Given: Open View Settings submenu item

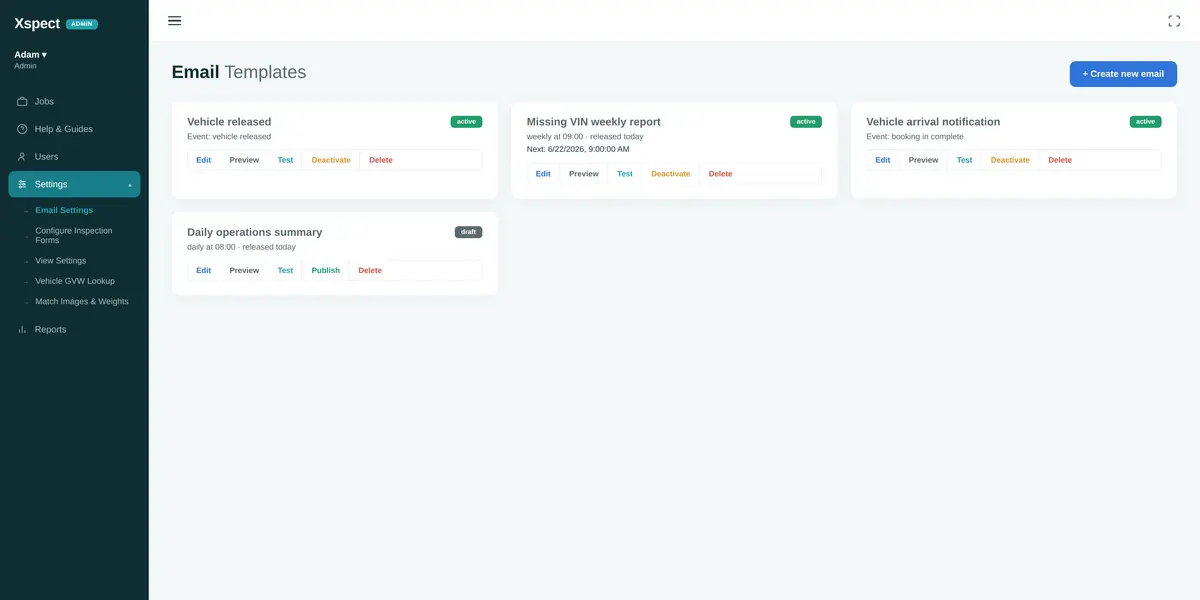Looking at the screenshot, I should (x=60, y=261).
